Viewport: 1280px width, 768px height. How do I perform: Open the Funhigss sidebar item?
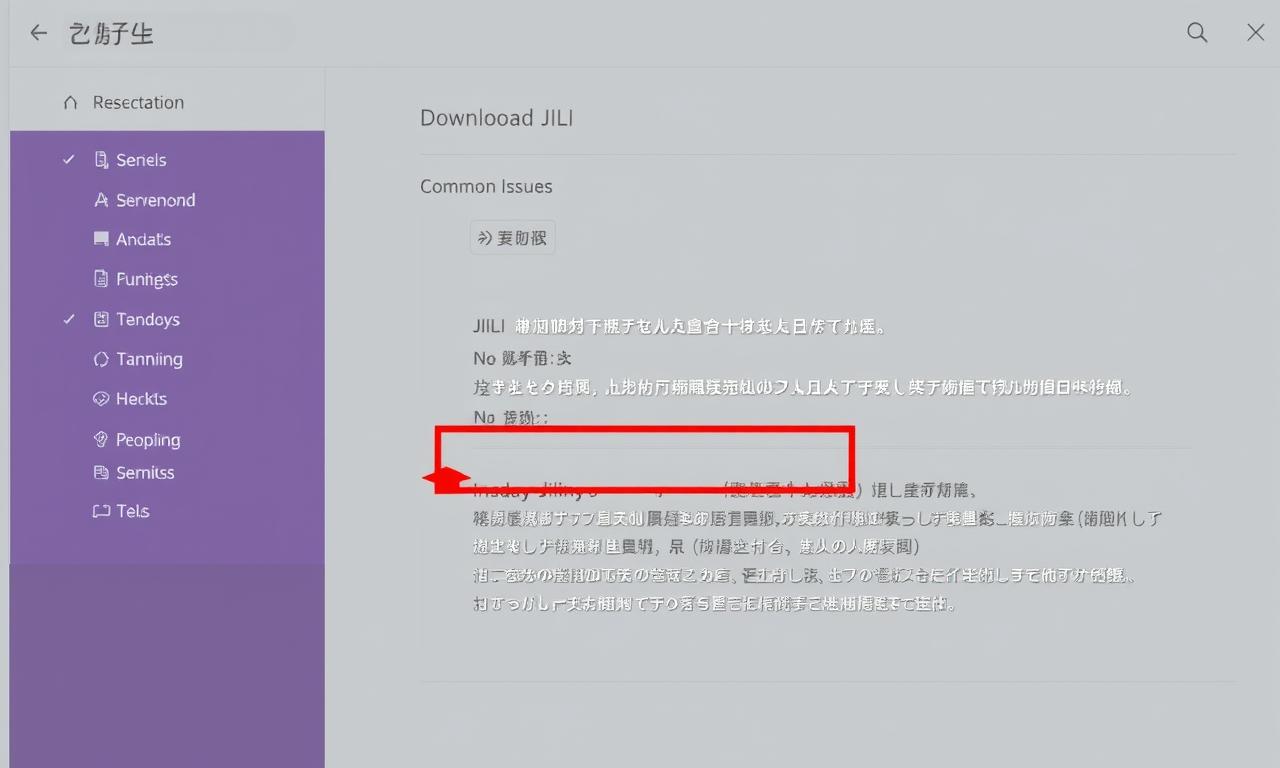[147, 279]
